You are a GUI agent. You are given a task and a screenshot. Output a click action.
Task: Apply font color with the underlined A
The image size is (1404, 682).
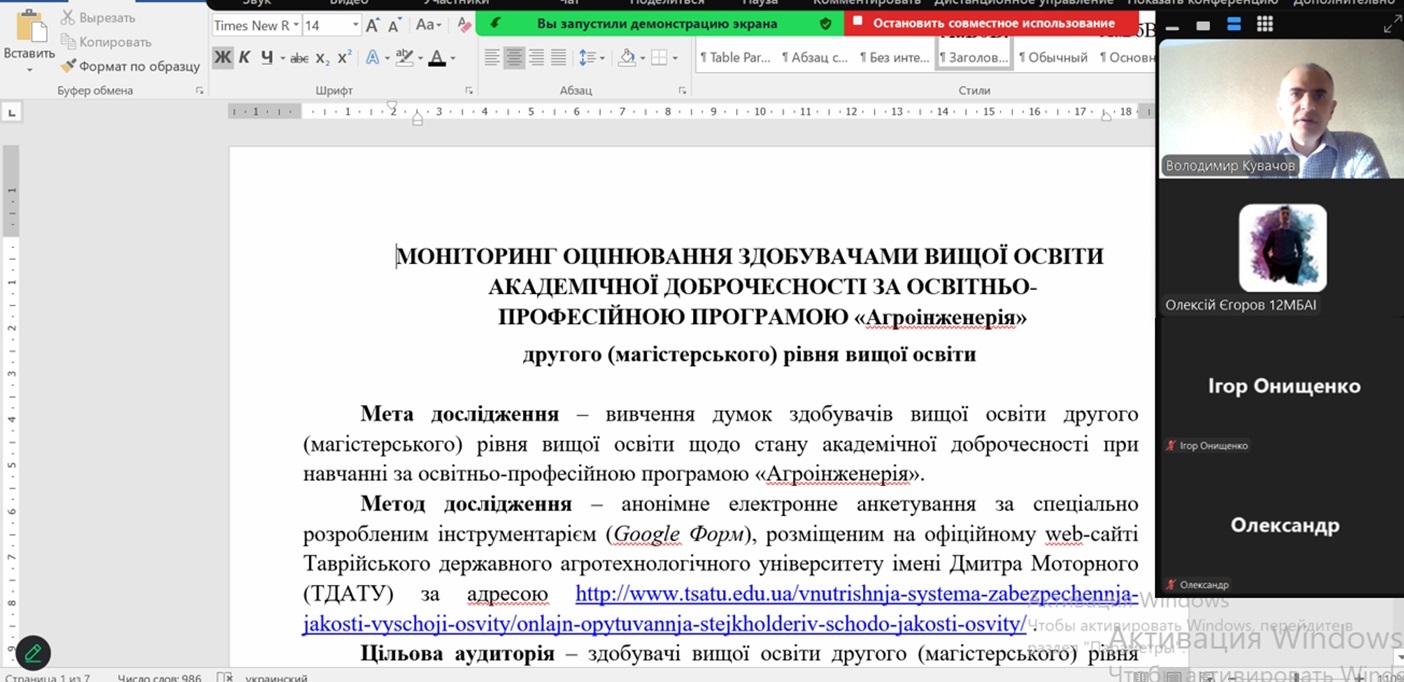coord(436,58)
